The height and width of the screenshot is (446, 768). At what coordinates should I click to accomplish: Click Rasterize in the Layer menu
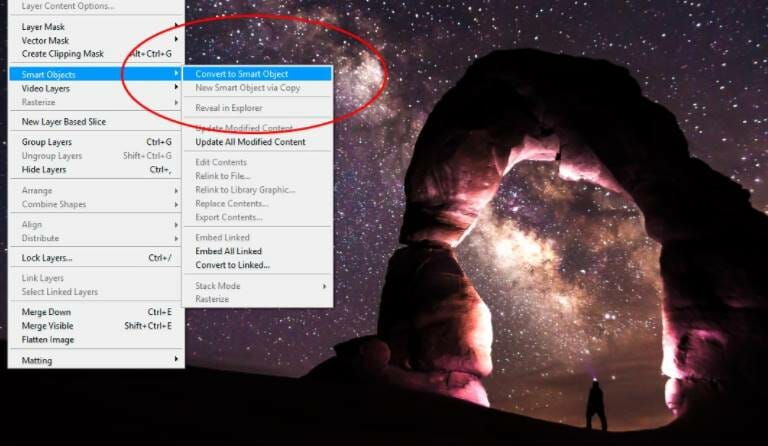(x=96, y=102)
